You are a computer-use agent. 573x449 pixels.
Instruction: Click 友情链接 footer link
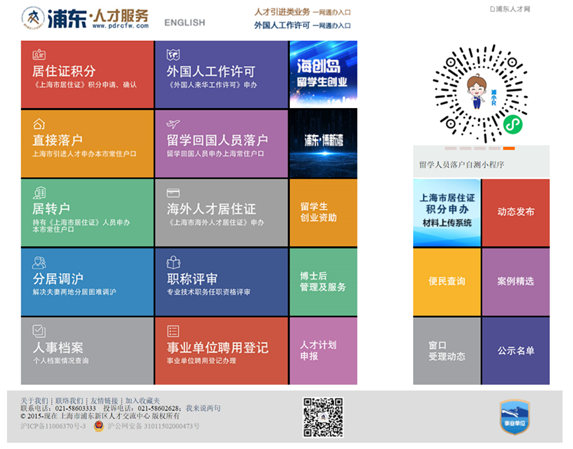pos(105,401)
